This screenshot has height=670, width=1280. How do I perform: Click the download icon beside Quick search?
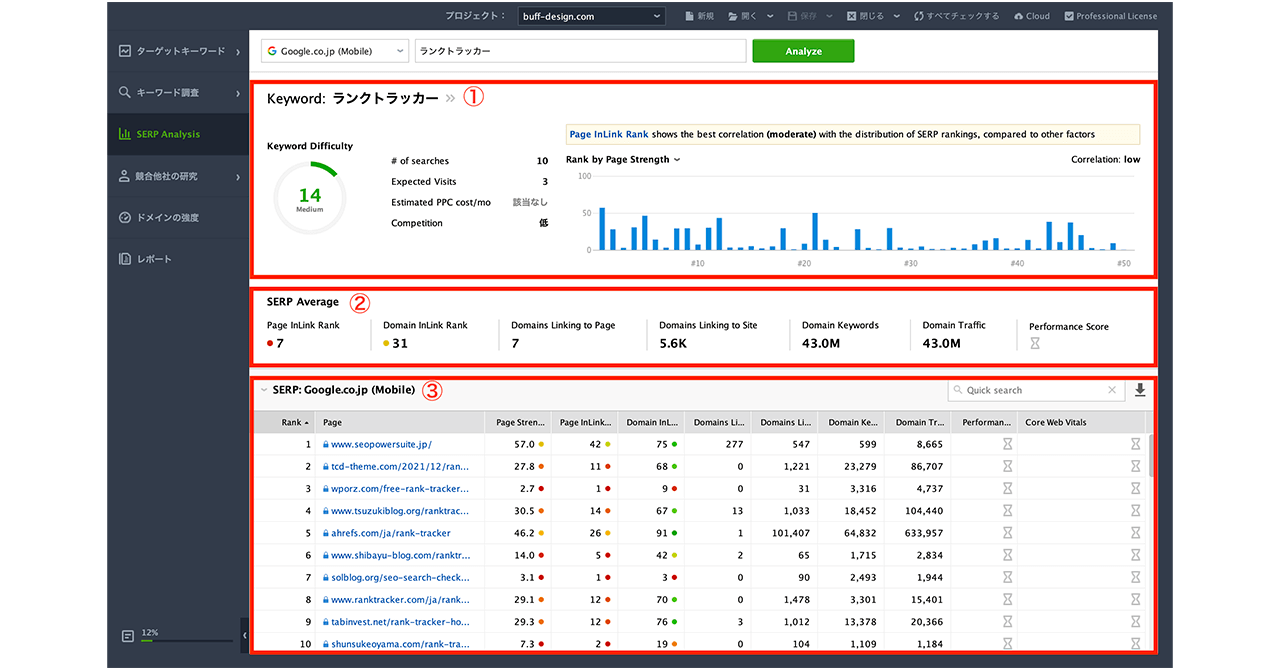tap(1140, 390)
